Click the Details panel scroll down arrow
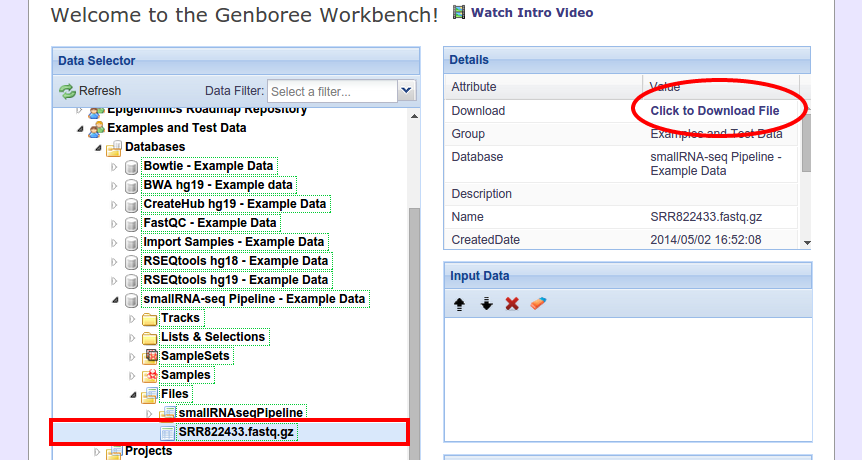 pos(806,241)
